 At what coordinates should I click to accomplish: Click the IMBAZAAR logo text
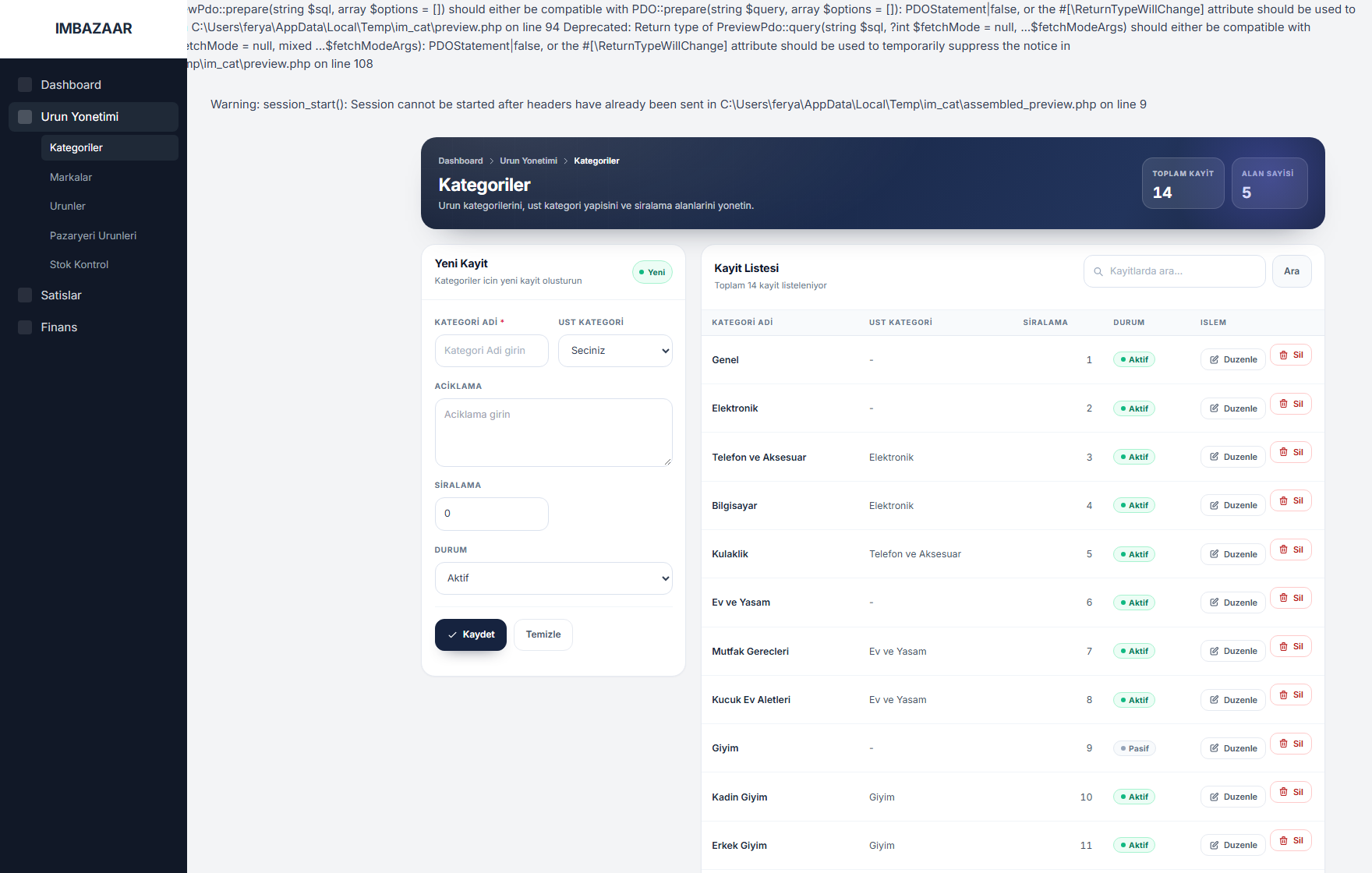(x=94, y=29)
